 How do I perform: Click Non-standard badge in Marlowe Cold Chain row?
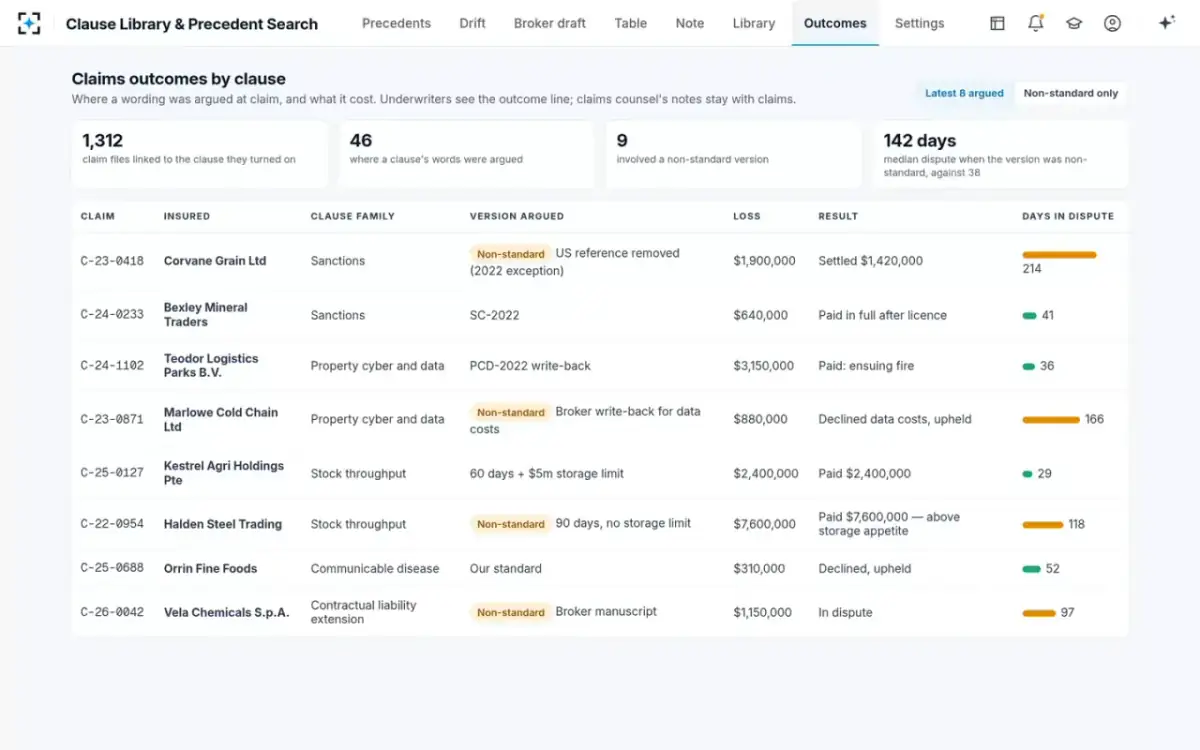(511, 412)
